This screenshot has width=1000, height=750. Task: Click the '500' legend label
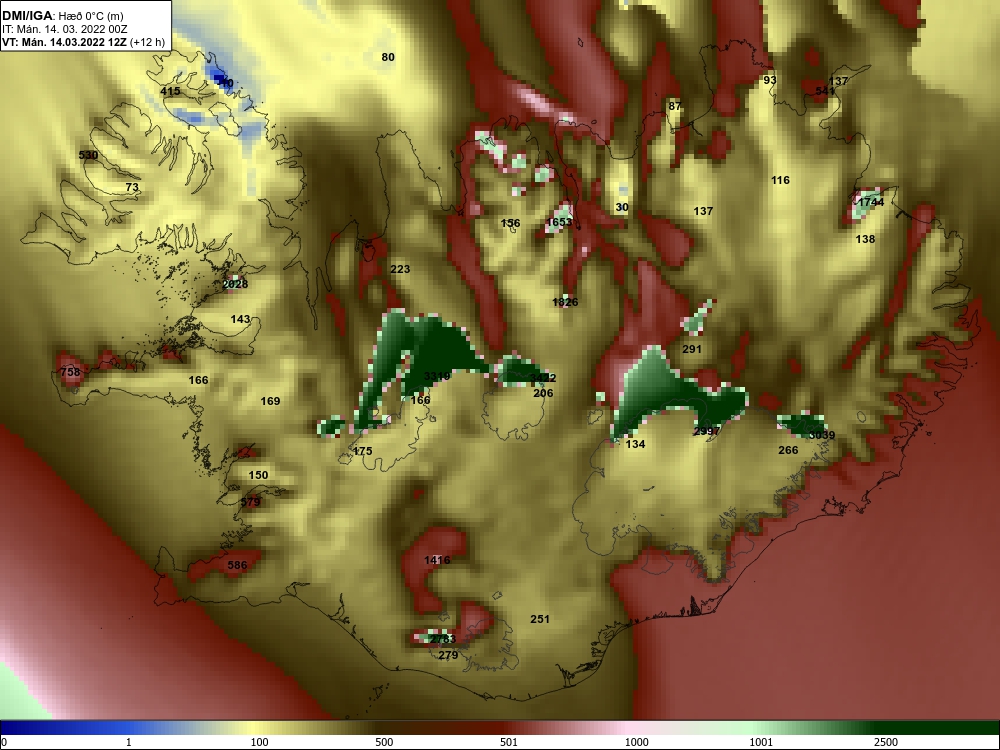pos(384,742)
